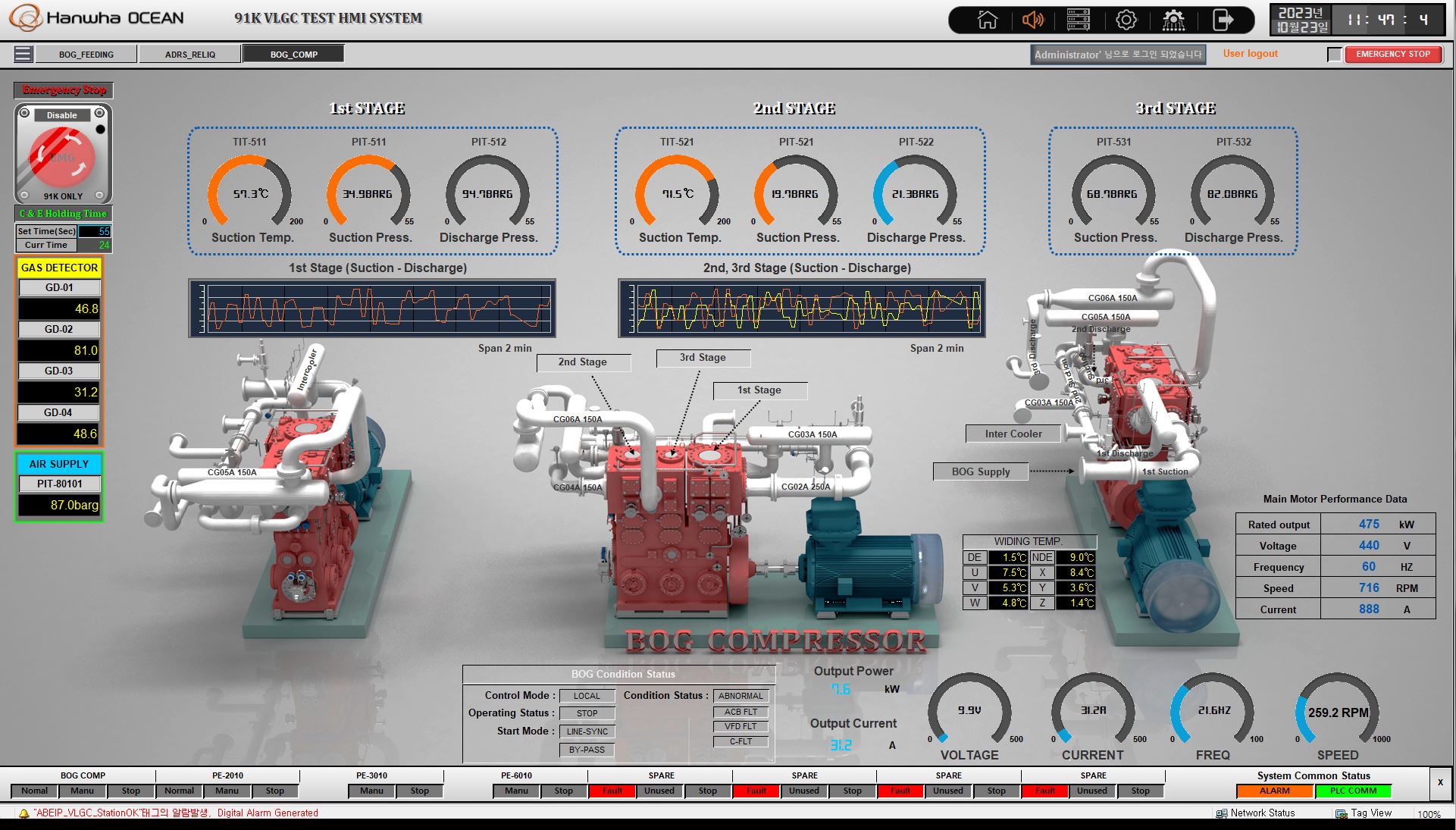Click the orange speaker alarm sound icon

pos(1033,20)
